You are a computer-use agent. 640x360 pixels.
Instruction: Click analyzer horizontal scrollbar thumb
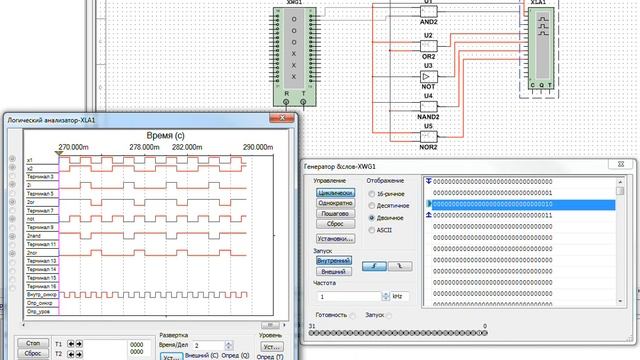coord(270,325)
